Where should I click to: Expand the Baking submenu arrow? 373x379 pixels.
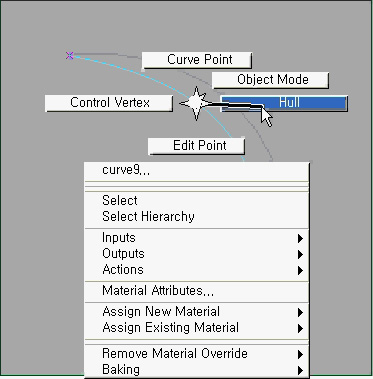pos(300,370)
